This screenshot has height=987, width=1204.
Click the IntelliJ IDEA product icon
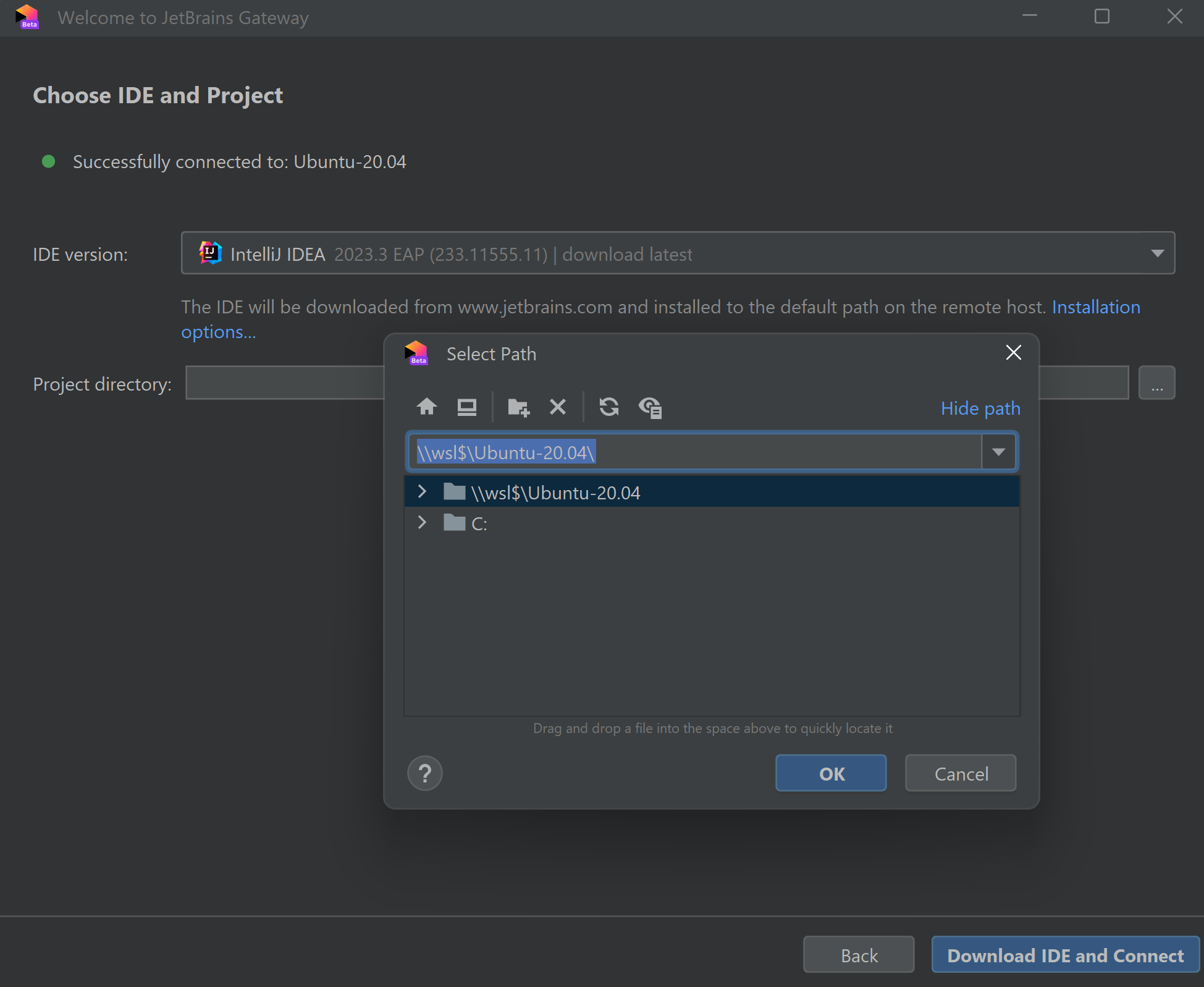pyautogui.click(x=210, y=253)
